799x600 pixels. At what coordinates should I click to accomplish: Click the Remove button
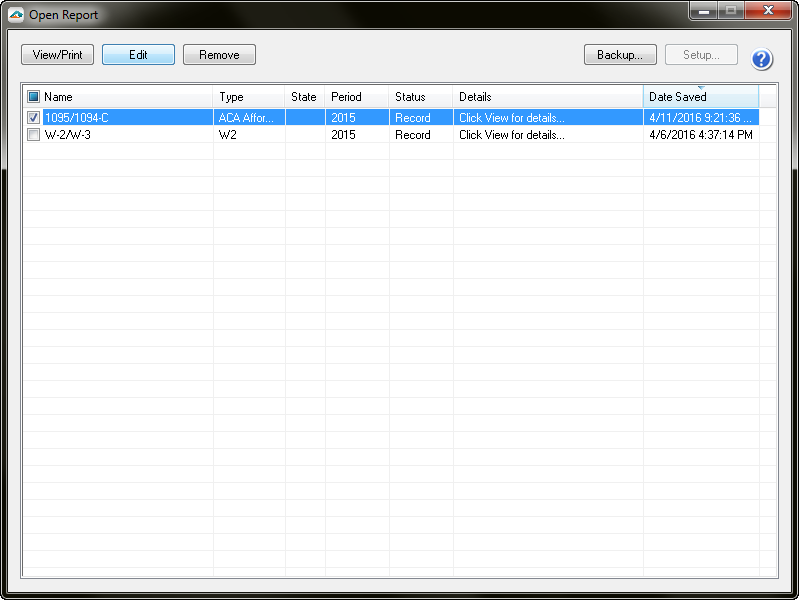pyautogui.click(x=219, y=55)
